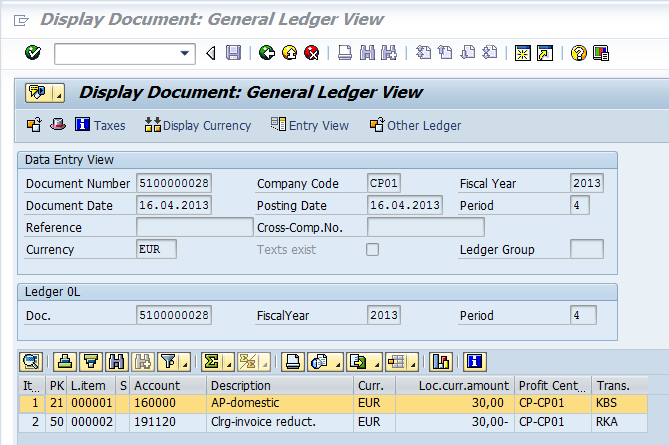The image size is (669, 445).
Task: Select the AP-domestic line item
Action: coord(333,403)
